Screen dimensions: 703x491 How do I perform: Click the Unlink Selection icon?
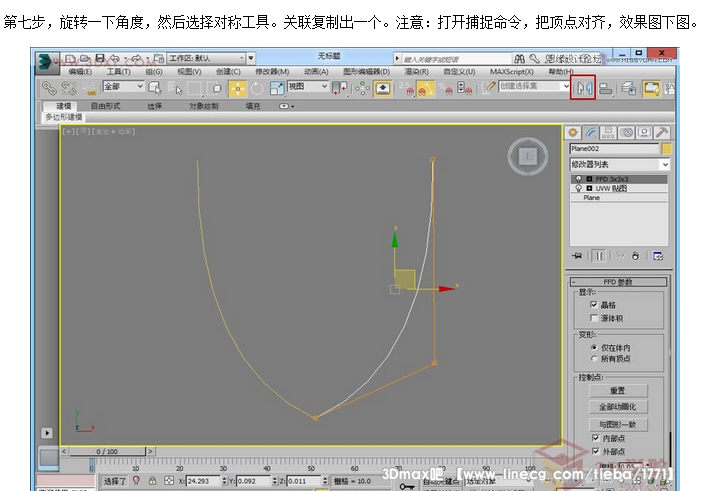[x=69, y=88]
